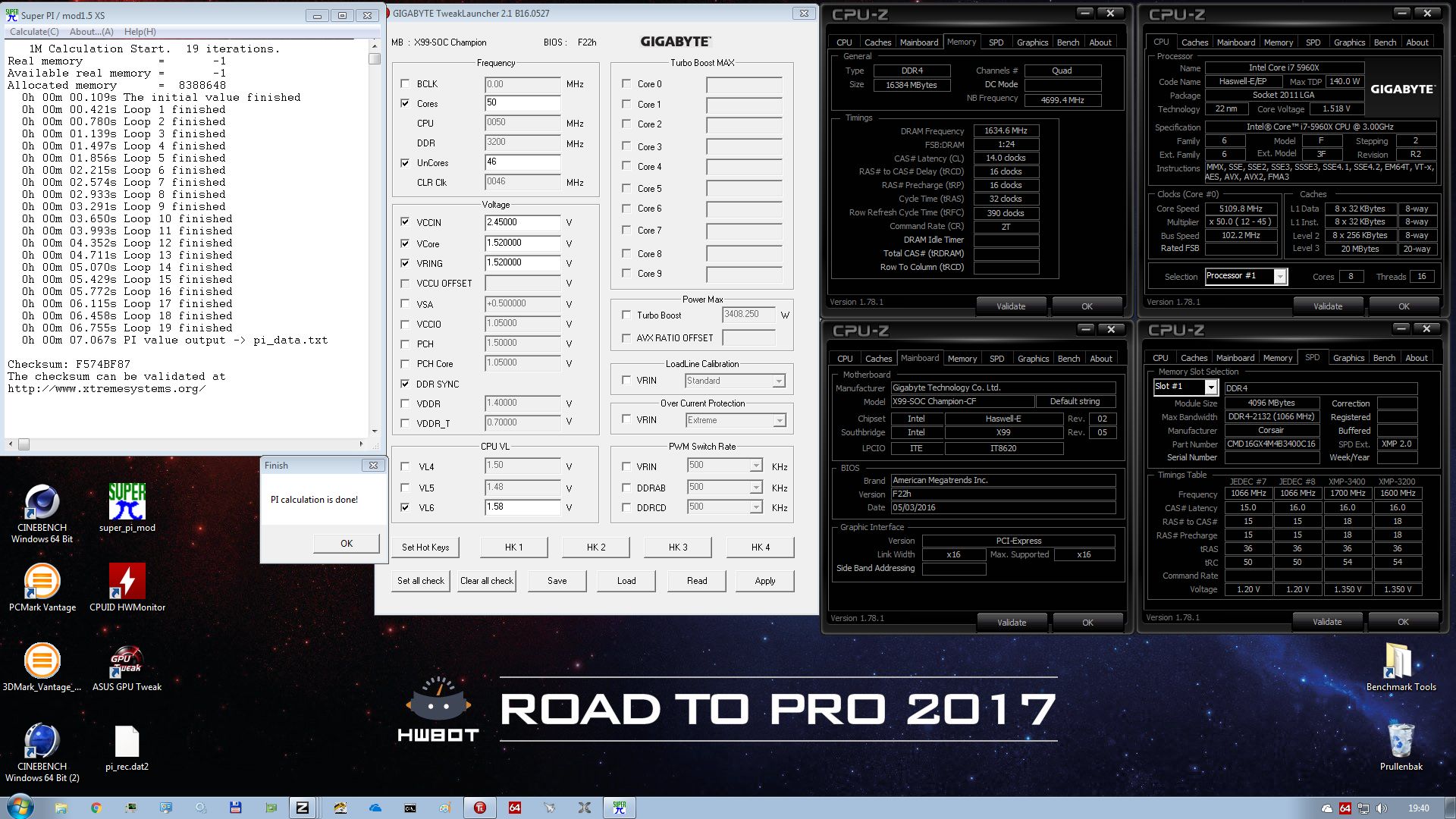Uncheck the VRING voltage checkbox

(405, 263)
